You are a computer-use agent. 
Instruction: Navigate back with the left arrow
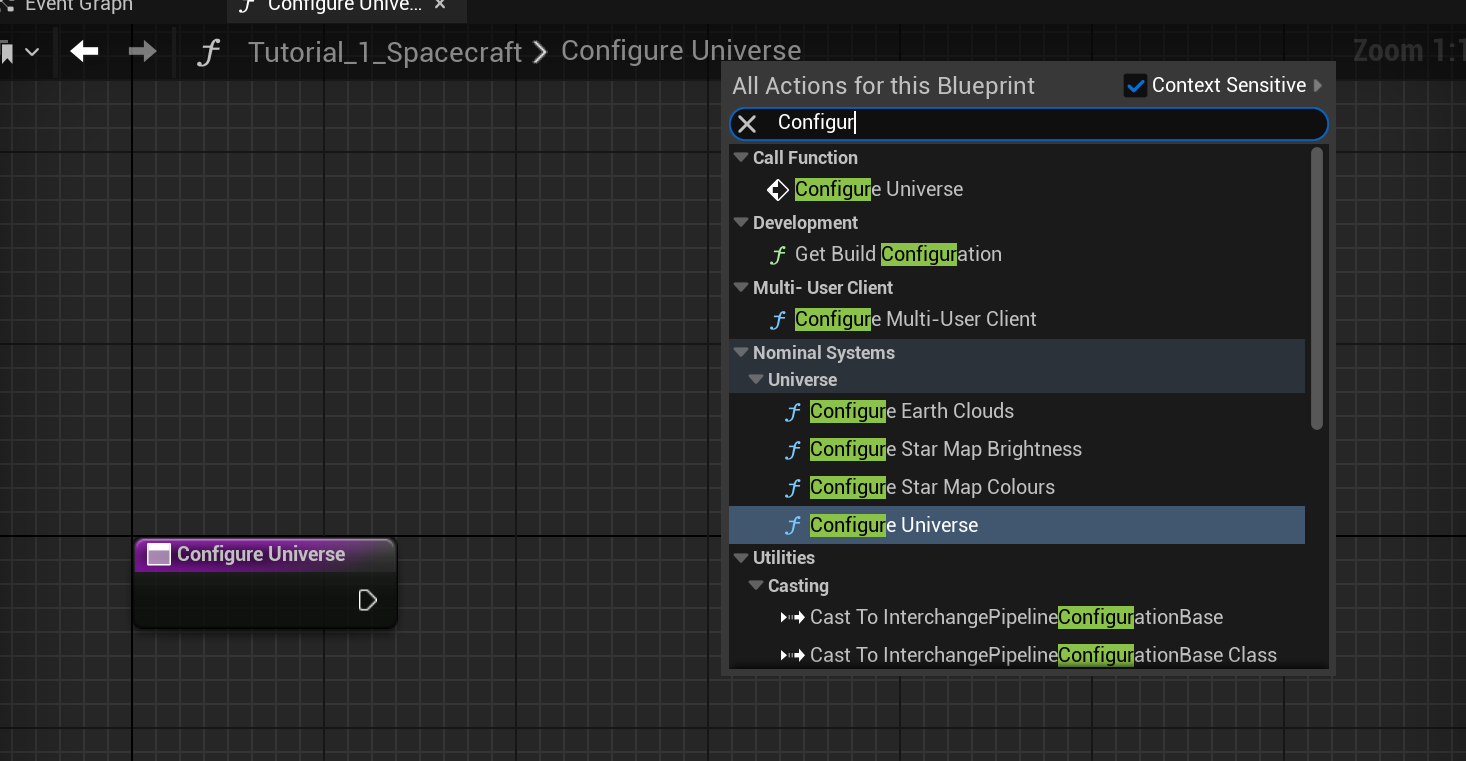coord(84,51)
